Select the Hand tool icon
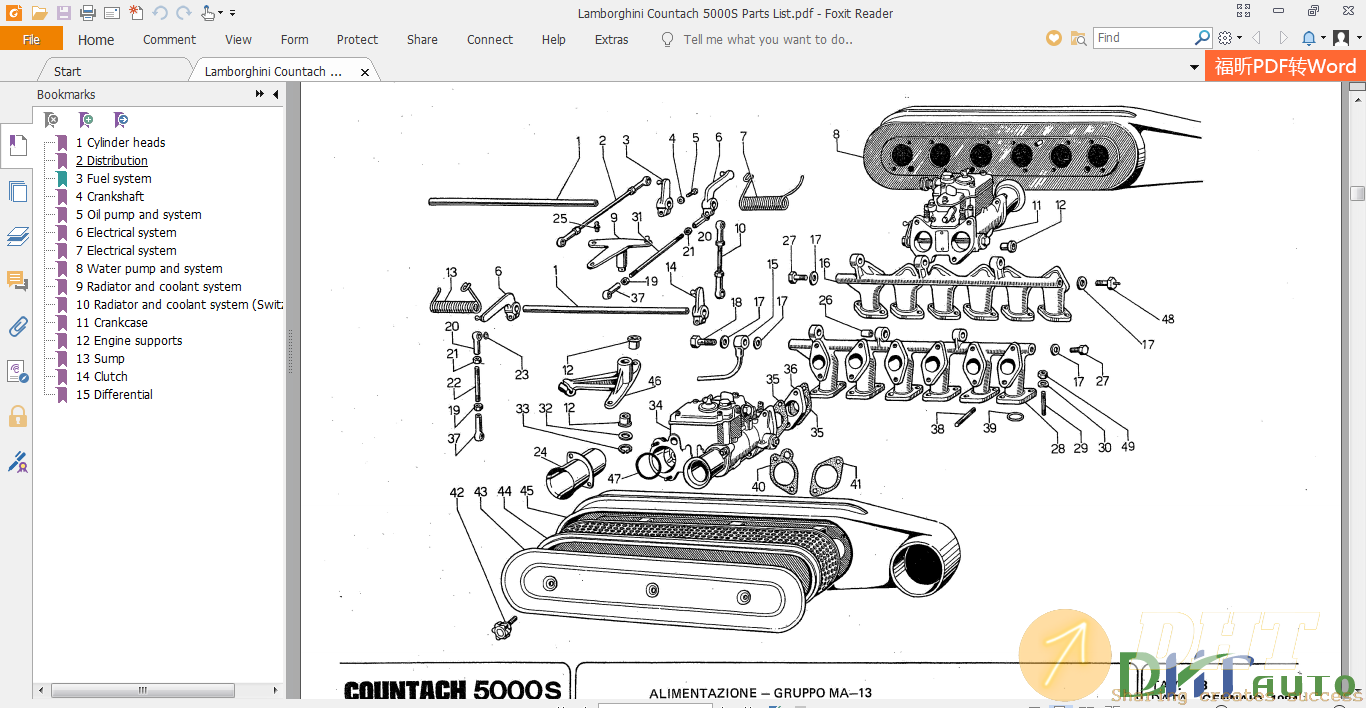Image resolution: width=1366 pixels, height=708 pixels. 207,13
